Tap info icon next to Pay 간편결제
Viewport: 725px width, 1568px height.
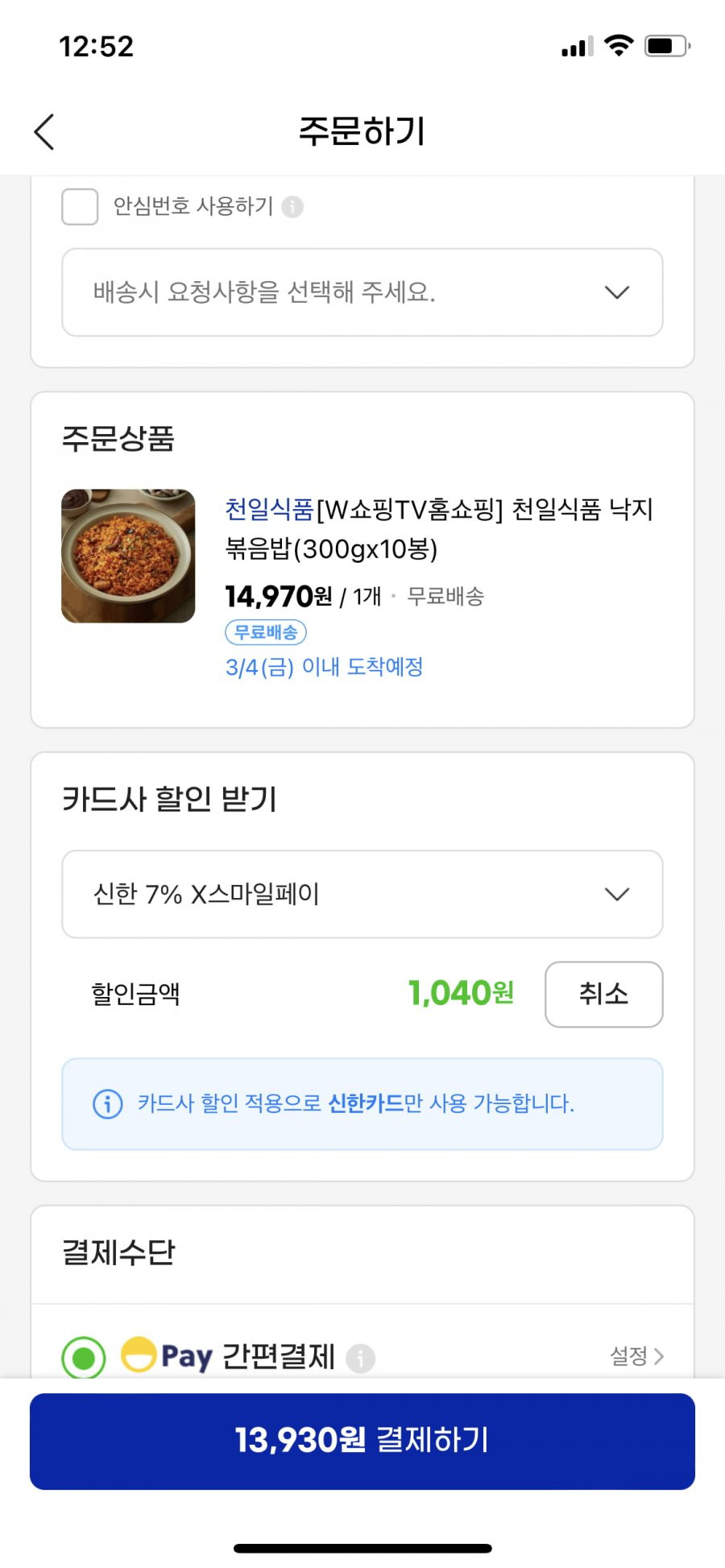tap(360, 1358)
